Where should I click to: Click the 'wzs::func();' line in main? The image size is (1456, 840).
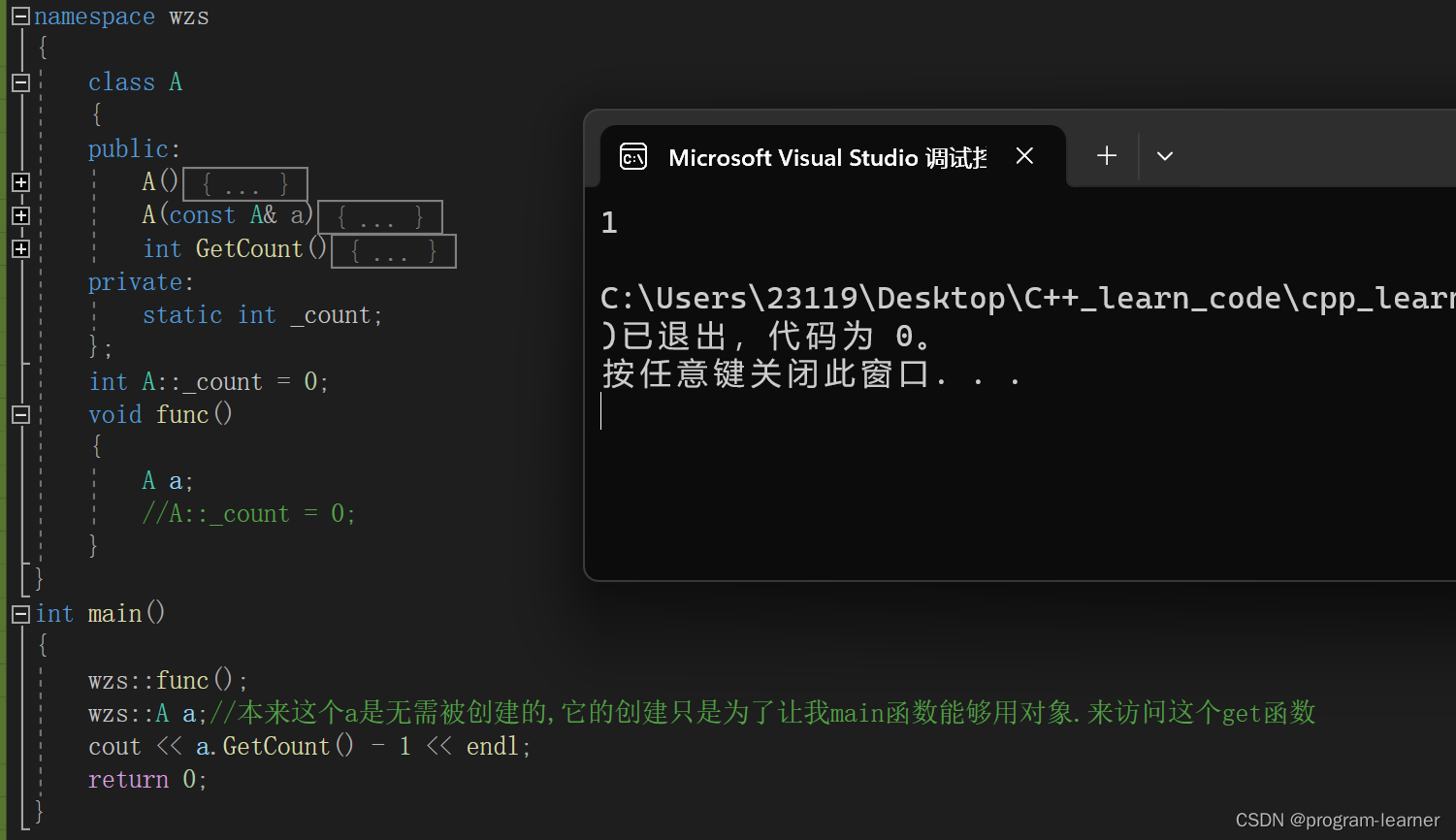pyautogui.click(x=168, y=680)
